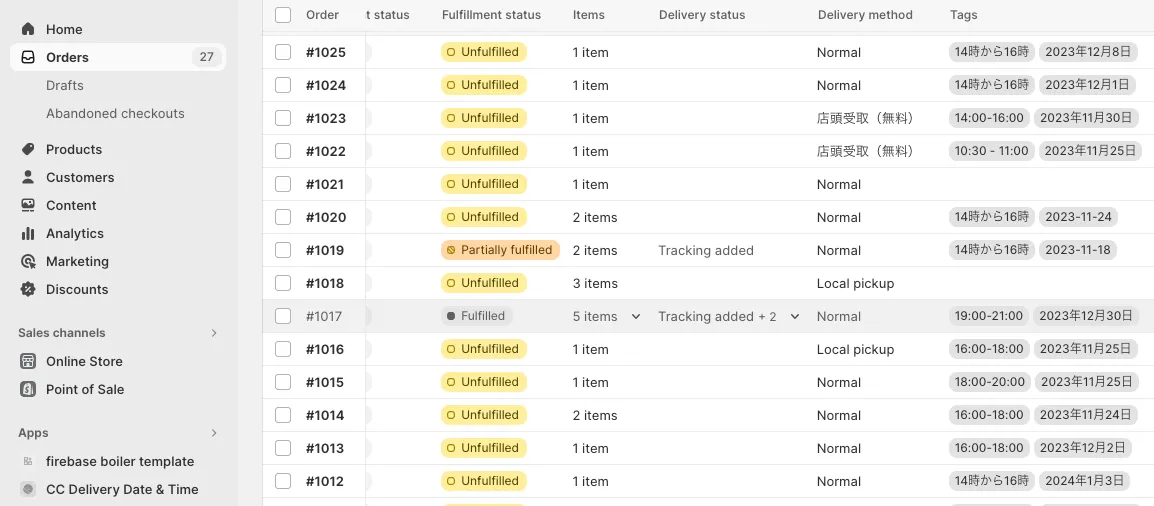Open order #1022 link

[326, 151]
